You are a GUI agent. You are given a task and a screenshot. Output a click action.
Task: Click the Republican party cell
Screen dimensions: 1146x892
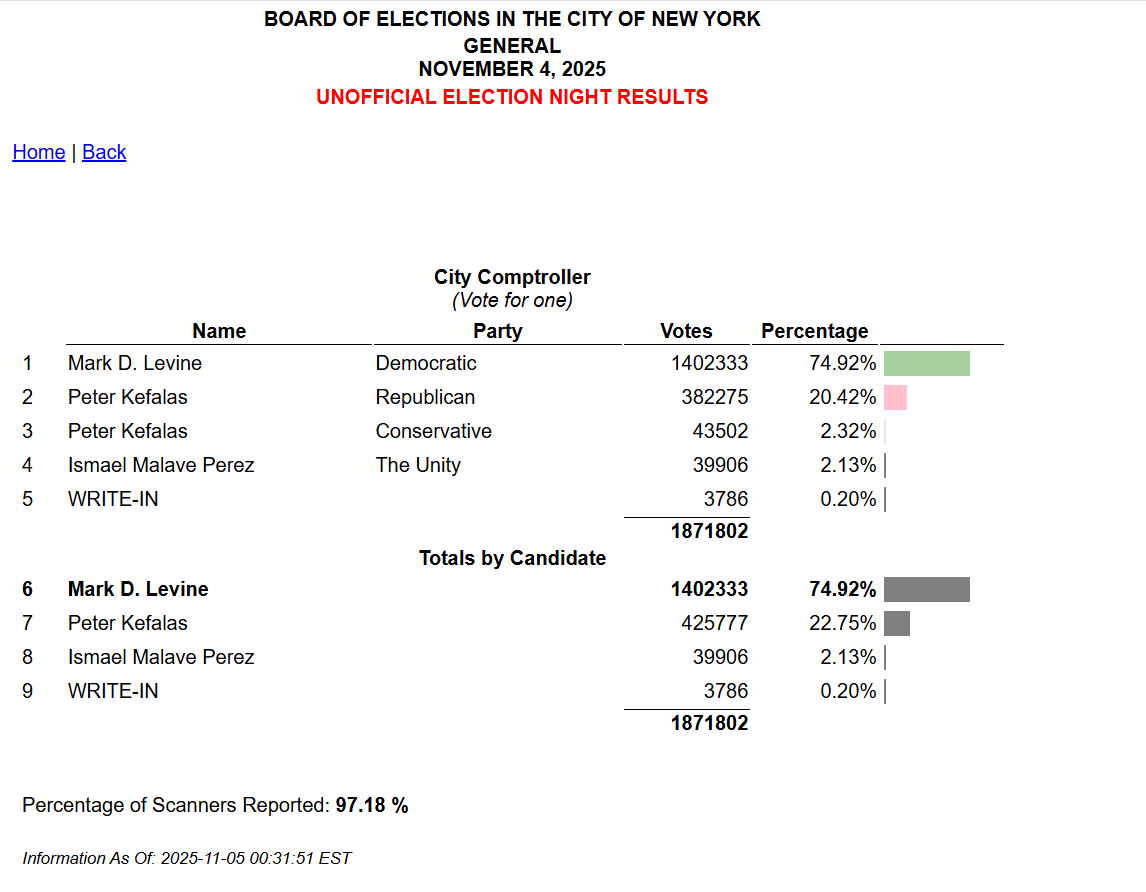(x=425, y=397)
